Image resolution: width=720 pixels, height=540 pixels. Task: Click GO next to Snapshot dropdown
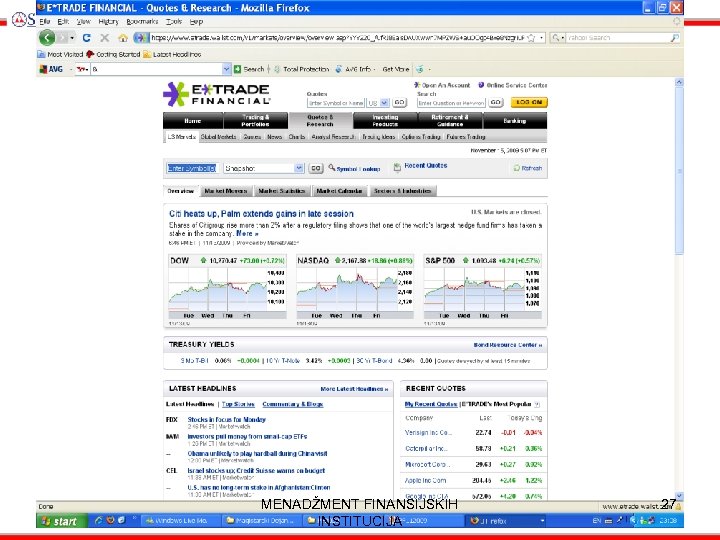click(315, 168)
